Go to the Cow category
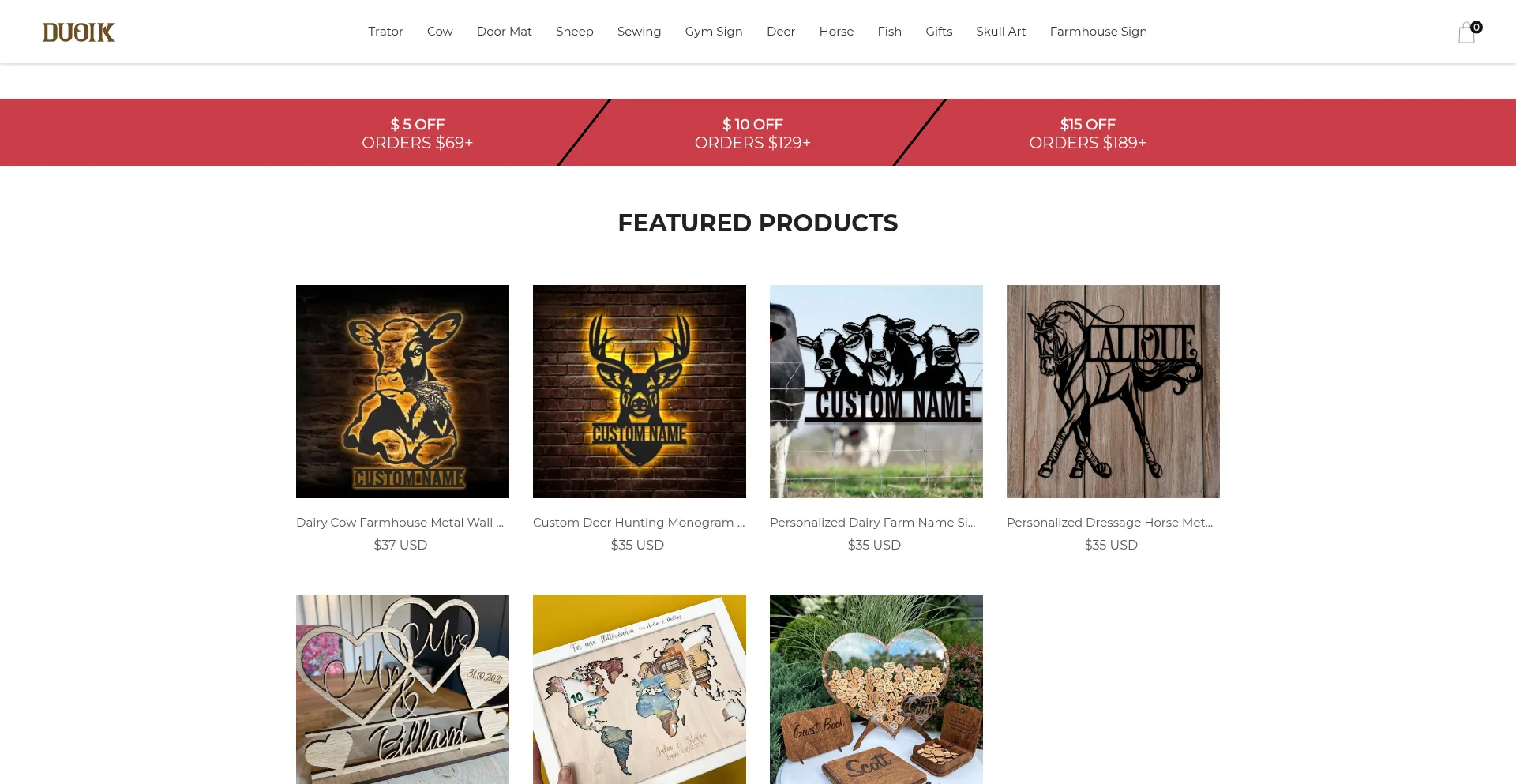The width and height of the screenshot is (1516, 784). point(440,32)
